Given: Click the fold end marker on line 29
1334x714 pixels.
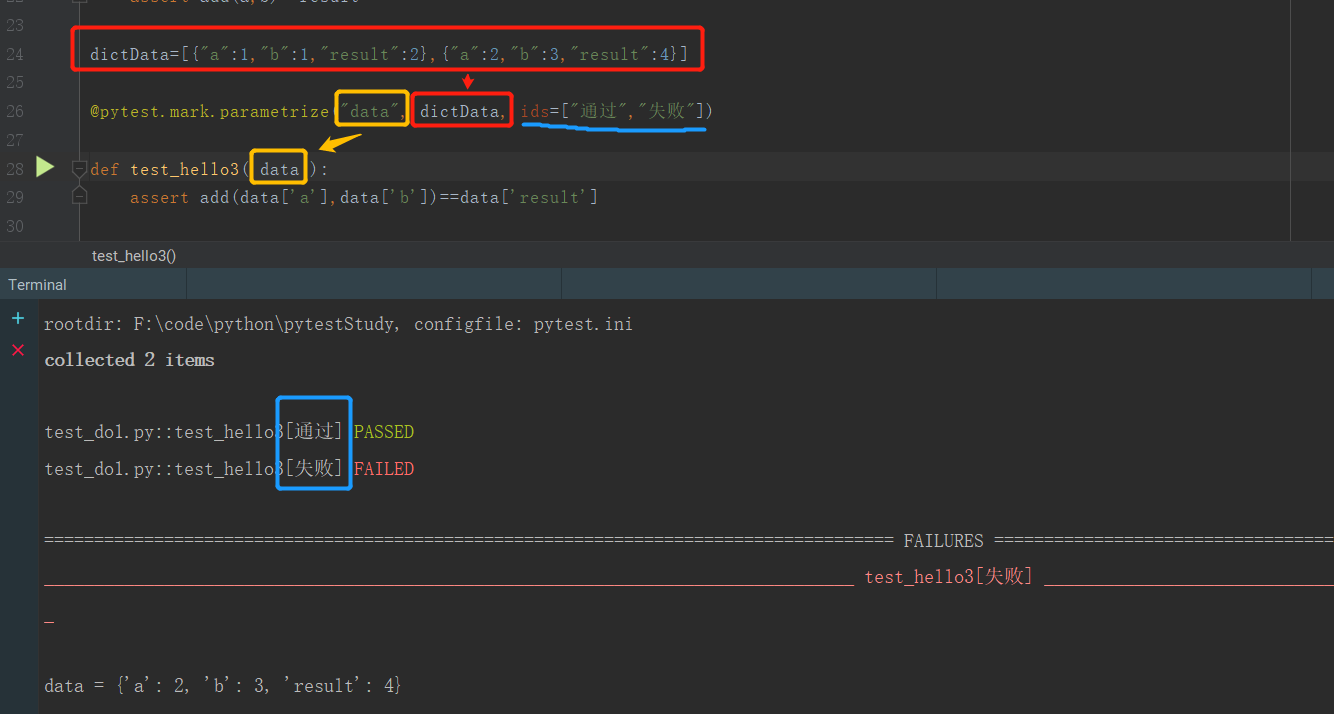Looking at the screenshot, I should [x=79, y=197].
